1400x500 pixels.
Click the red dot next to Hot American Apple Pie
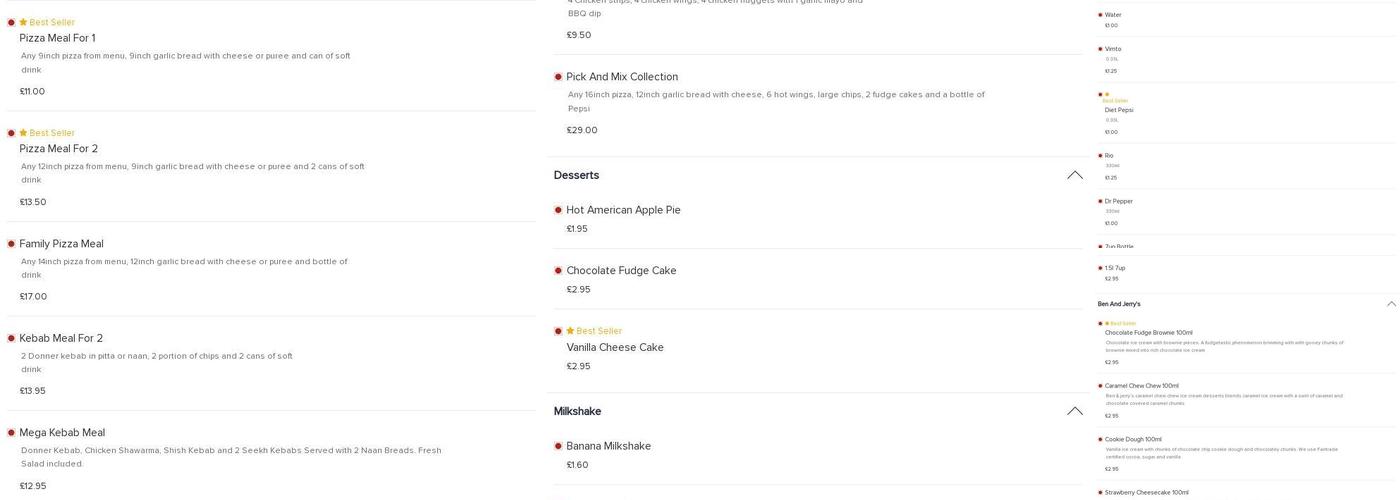(x=558, y=210)
